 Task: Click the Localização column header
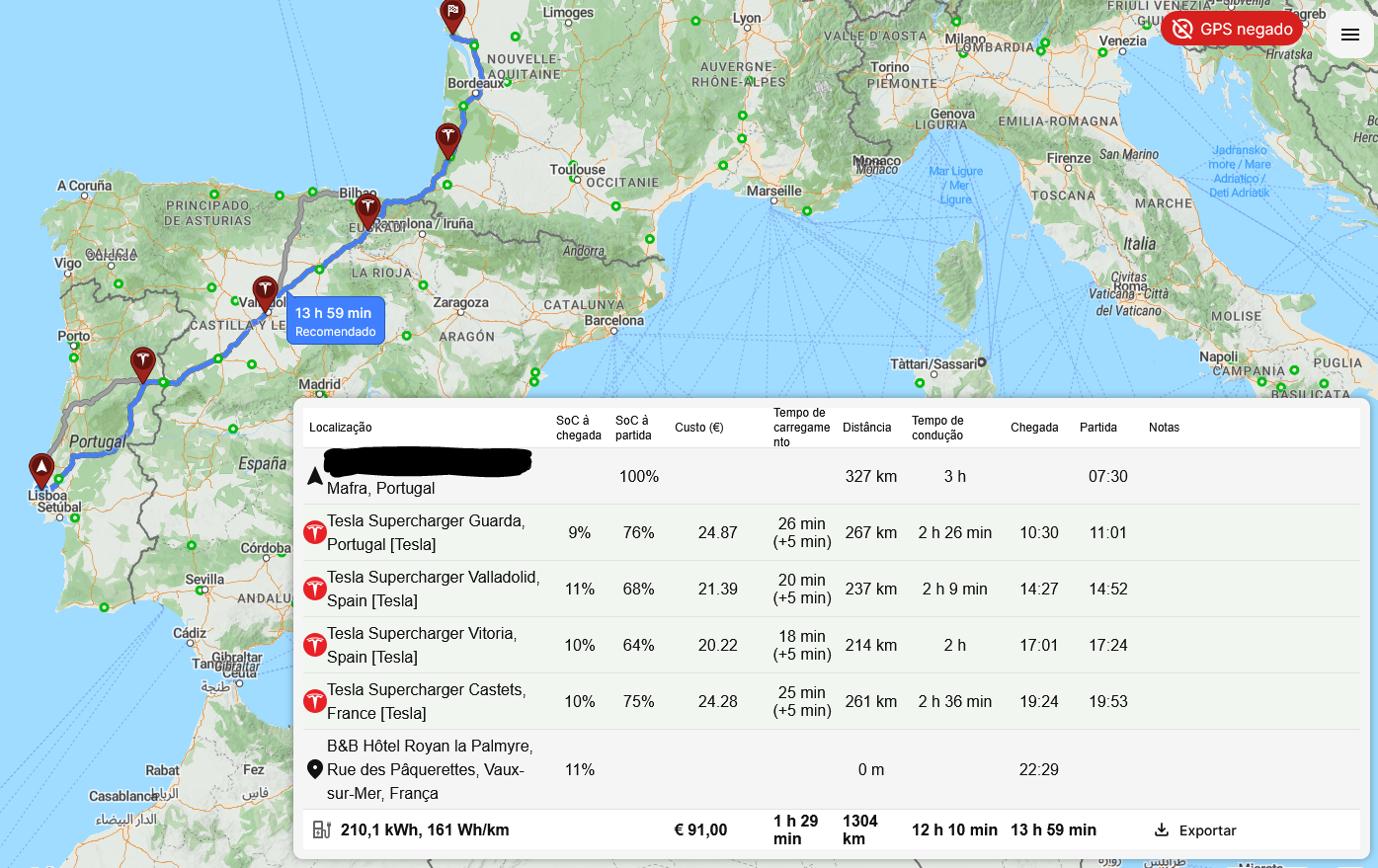[x=341, y=428]
